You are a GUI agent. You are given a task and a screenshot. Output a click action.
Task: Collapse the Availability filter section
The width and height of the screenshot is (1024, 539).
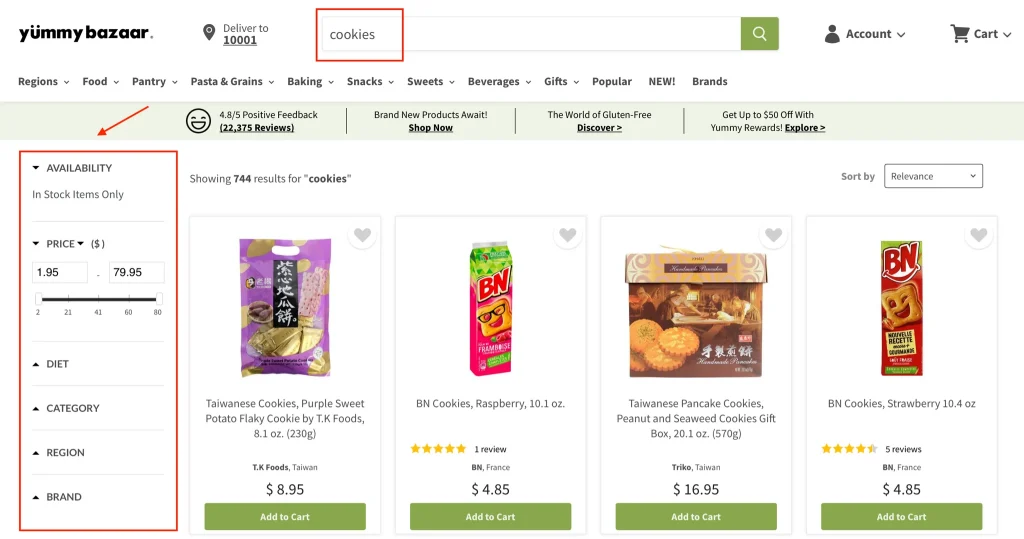78,168
